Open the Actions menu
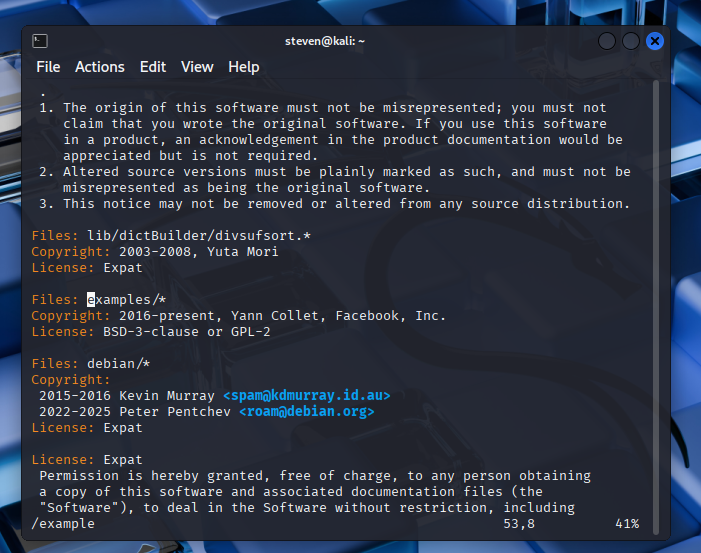This screenshot has width=701, height=553. click(100, 67)
